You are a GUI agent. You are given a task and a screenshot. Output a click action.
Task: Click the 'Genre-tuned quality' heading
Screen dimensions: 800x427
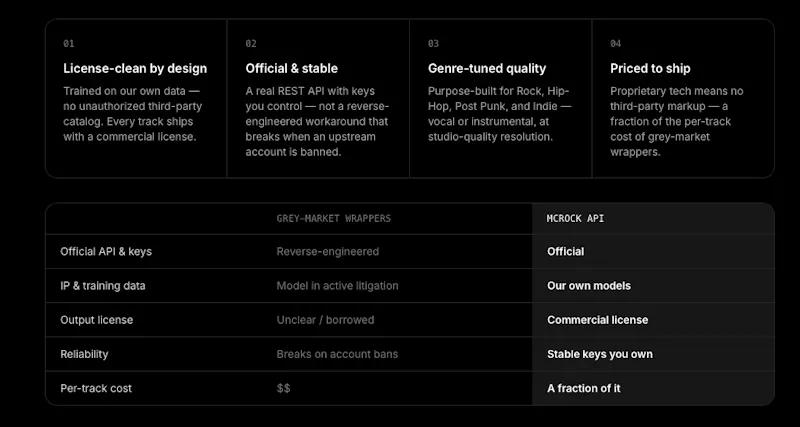(x=487, y=68)
